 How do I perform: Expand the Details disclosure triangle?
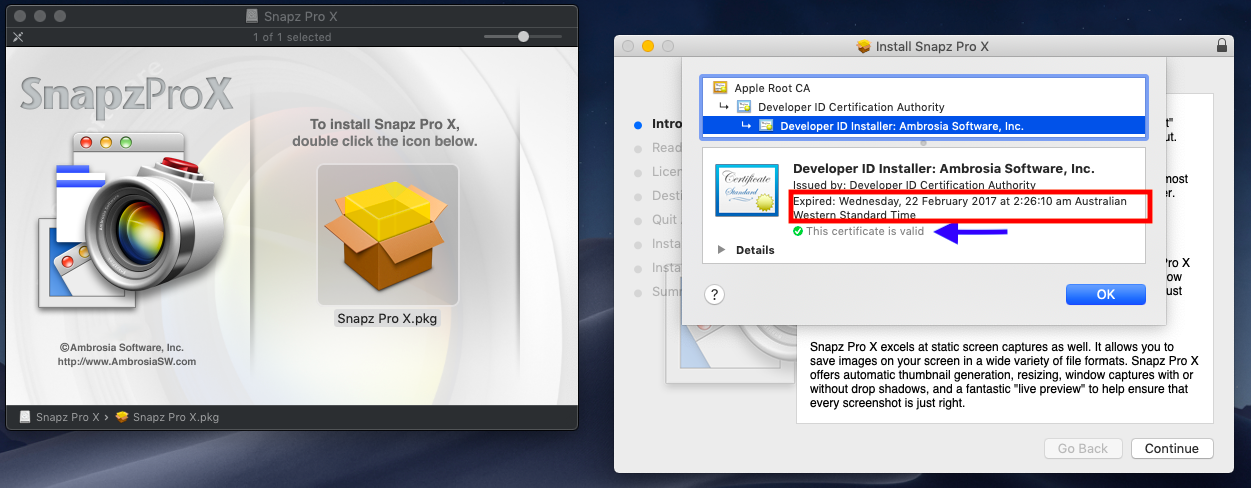(722, 249)
